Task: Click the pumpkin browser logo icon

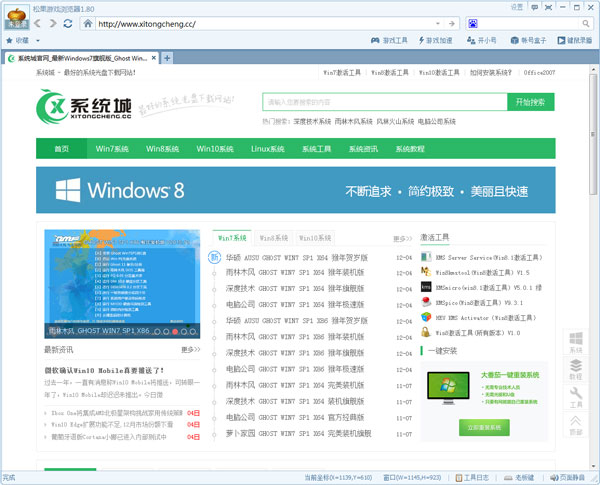Action: point(17,17)
